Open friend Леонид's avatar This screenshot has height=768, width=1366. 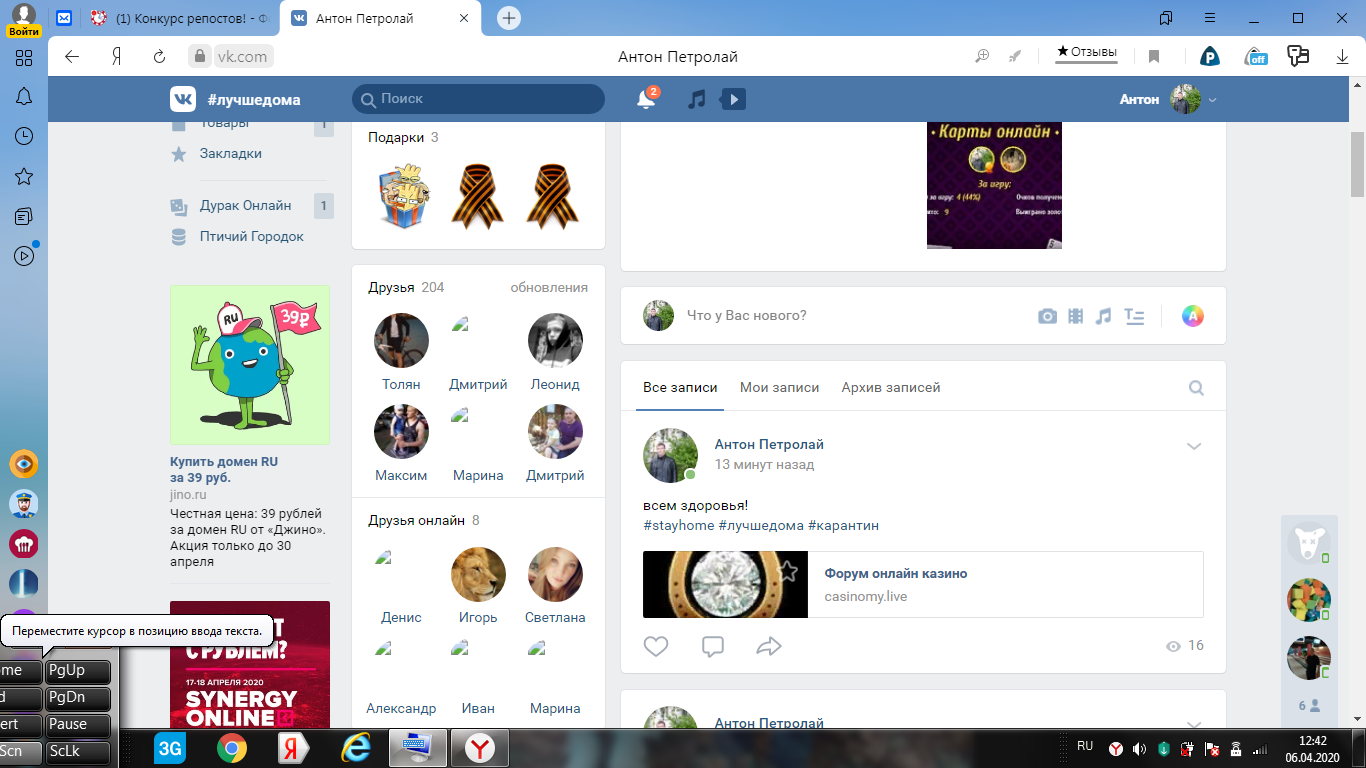(555, 341)
